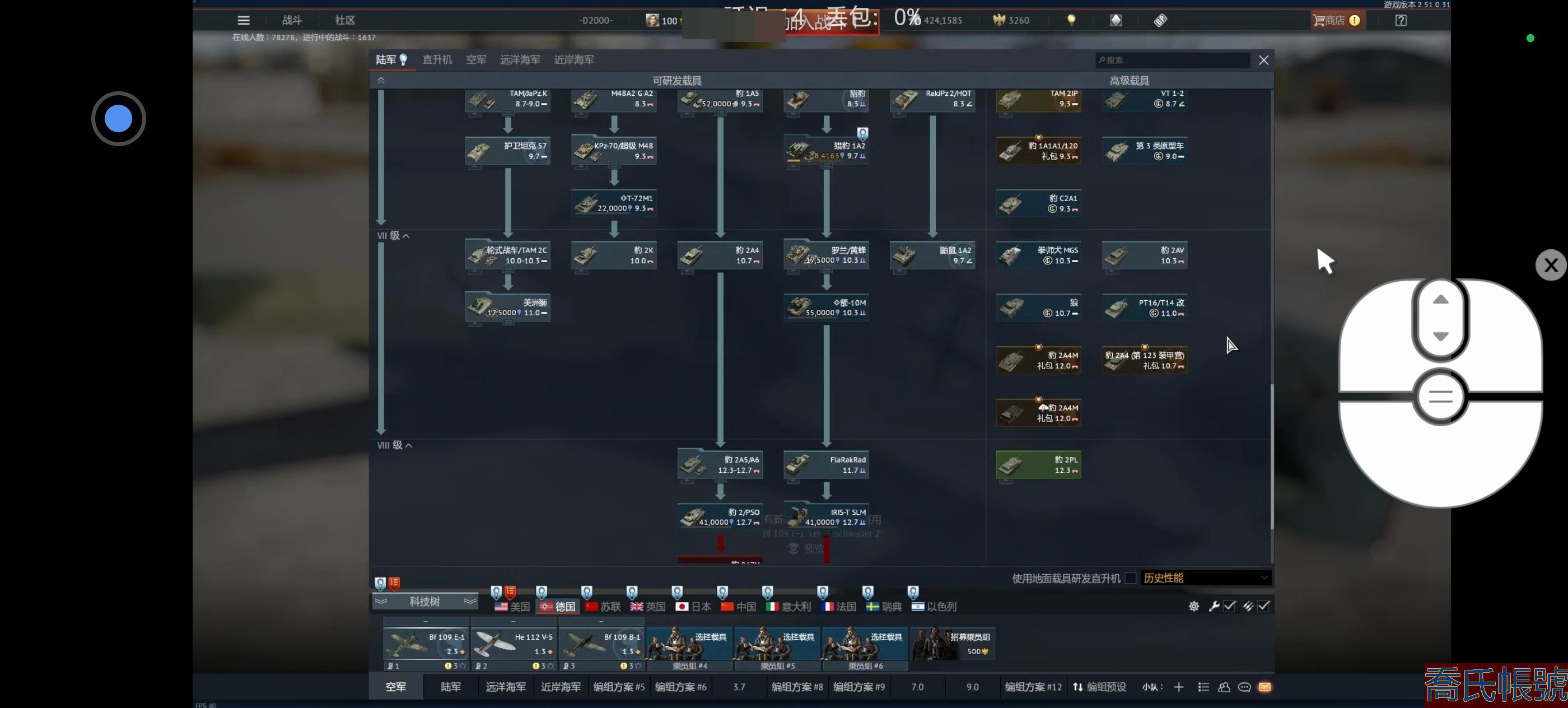
Task: Click the help question mark icon
Action: 1401,20
